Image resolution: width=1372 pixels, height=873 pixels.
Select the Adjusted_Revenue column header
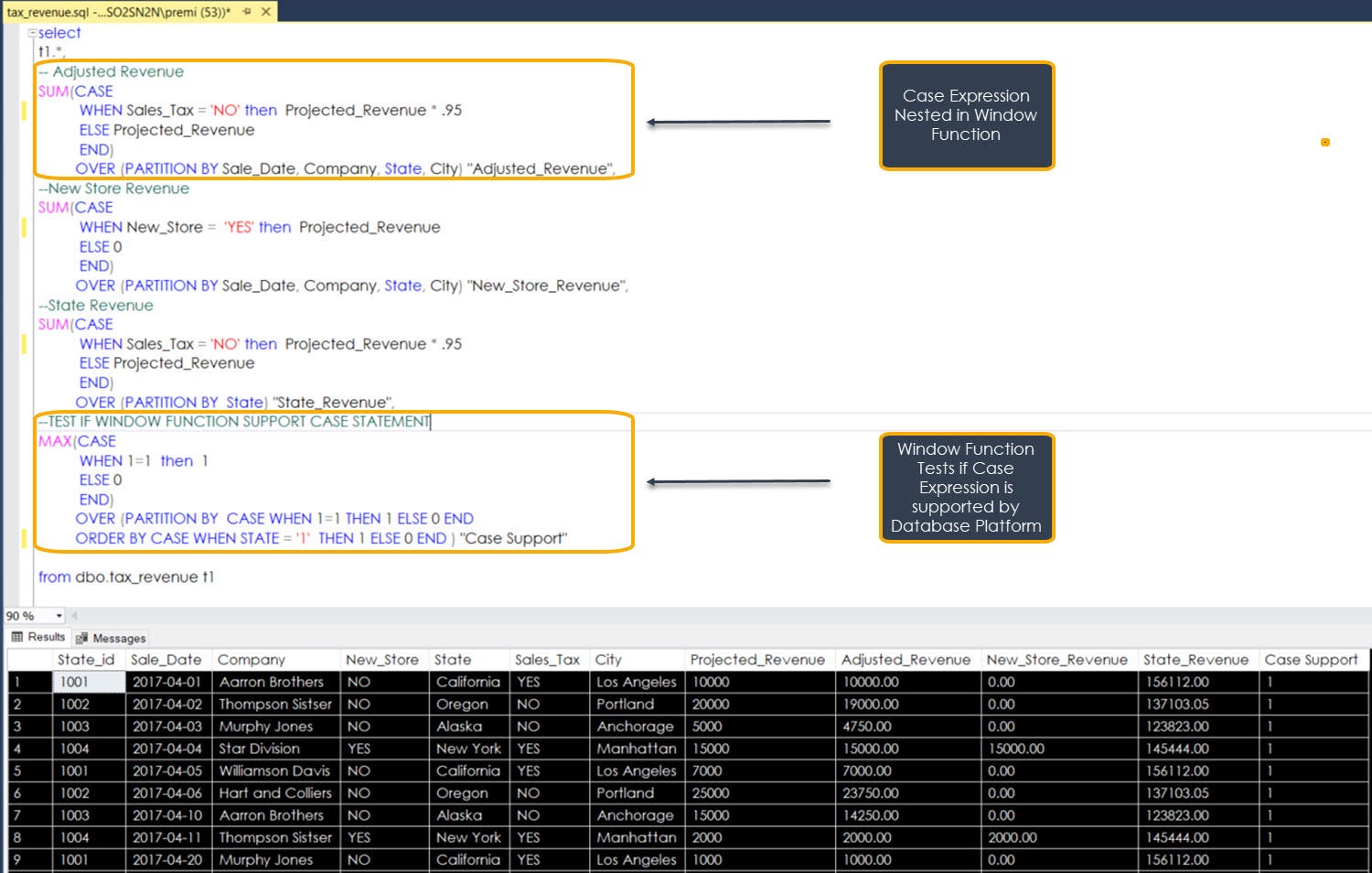pos(906,660)
